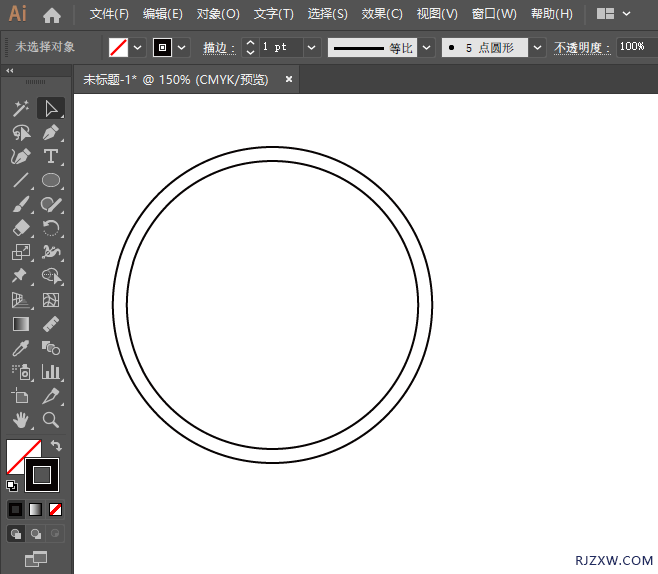Screen dimensions: 658x574
Task: Select the Ellipse tool
Action: 51,180
